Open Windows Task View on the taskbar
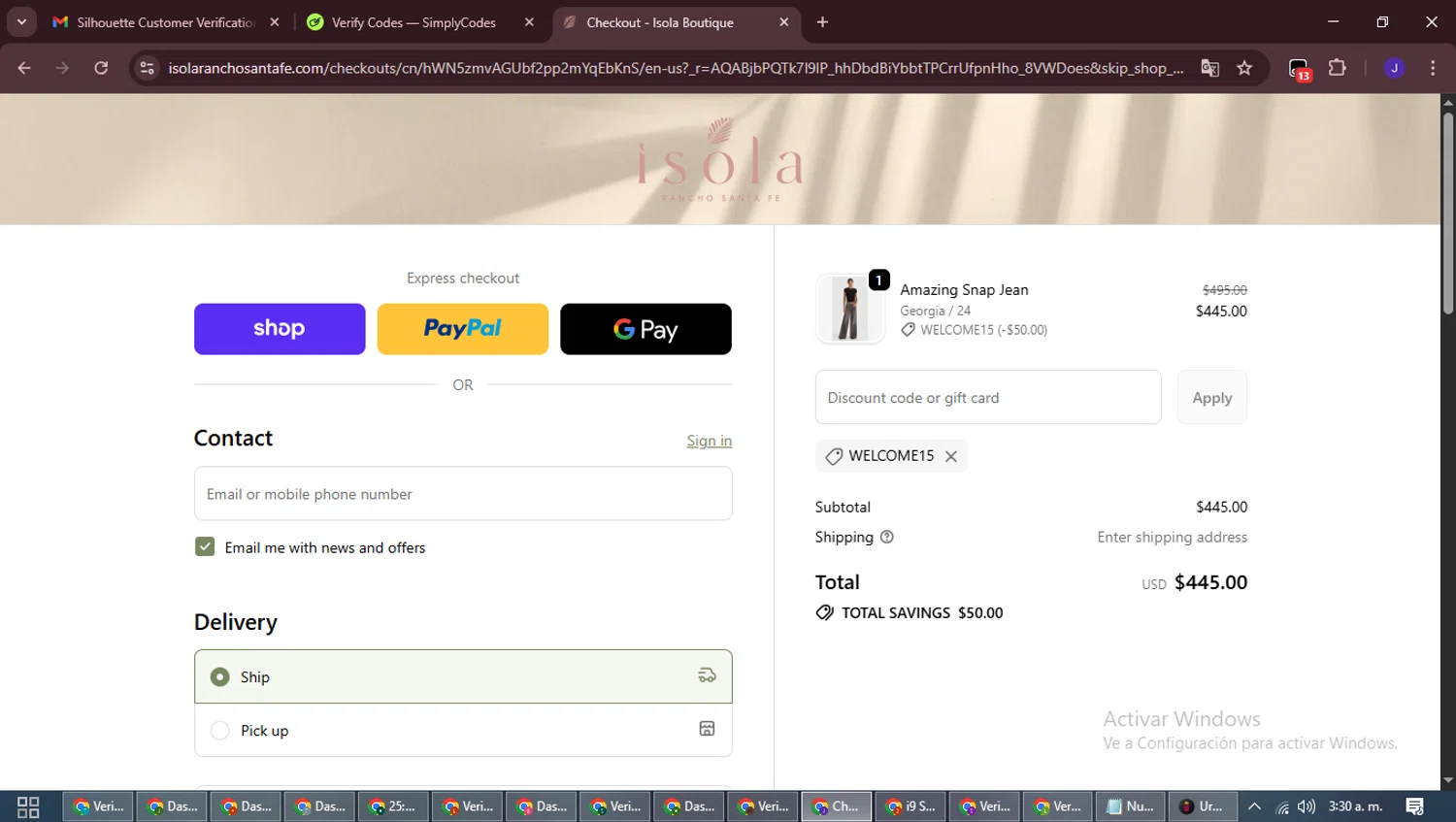This screenshot has width=1456, height=822. click(x=28, y=806)
